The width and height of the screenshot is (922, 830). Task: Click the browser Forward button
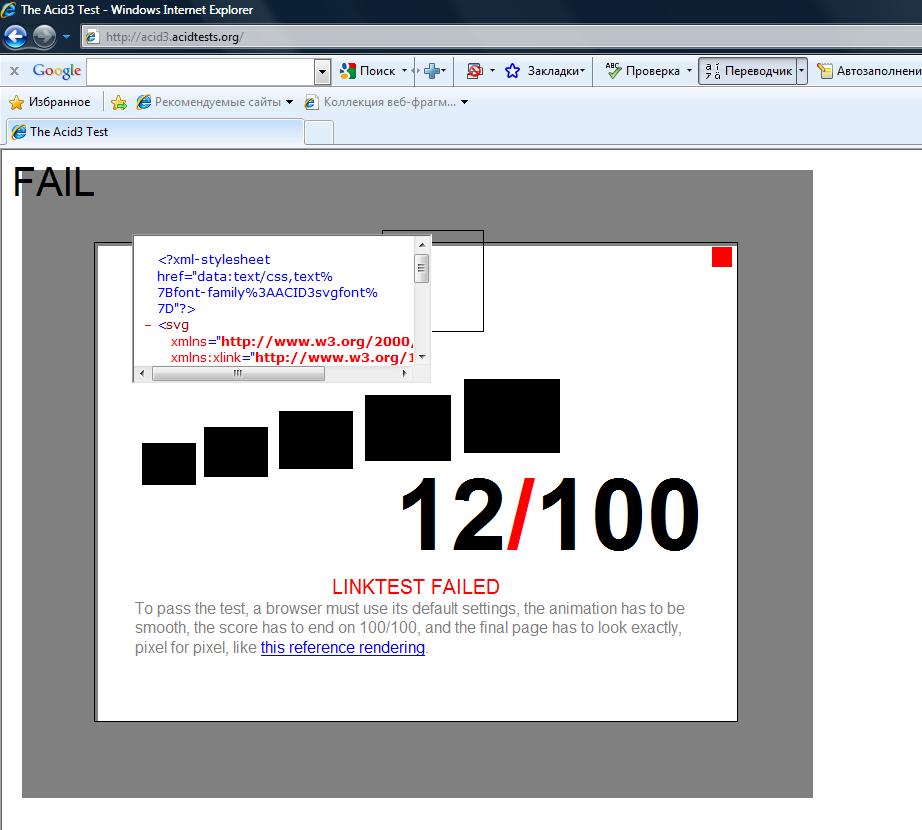[x=44, y=38]
